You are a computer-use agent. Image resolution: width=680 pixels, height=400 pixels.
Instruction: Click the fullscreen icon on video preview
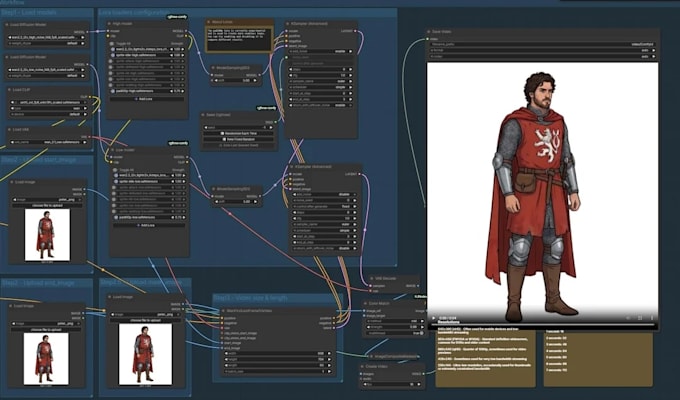(x=640, y=318)
